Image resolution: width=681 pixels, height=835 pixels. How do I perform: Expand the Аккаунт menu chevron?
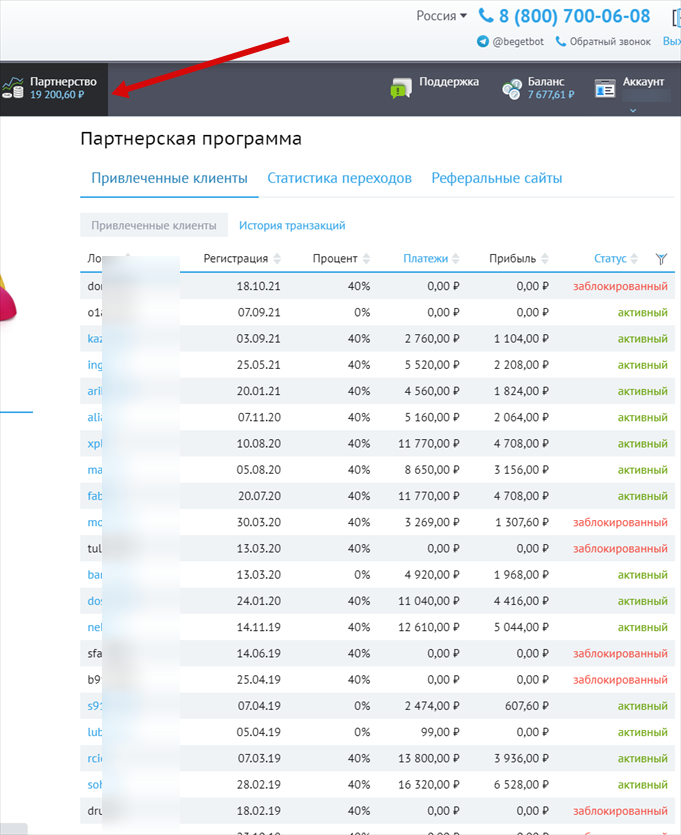pyautogui.click(x=633, y=111)
